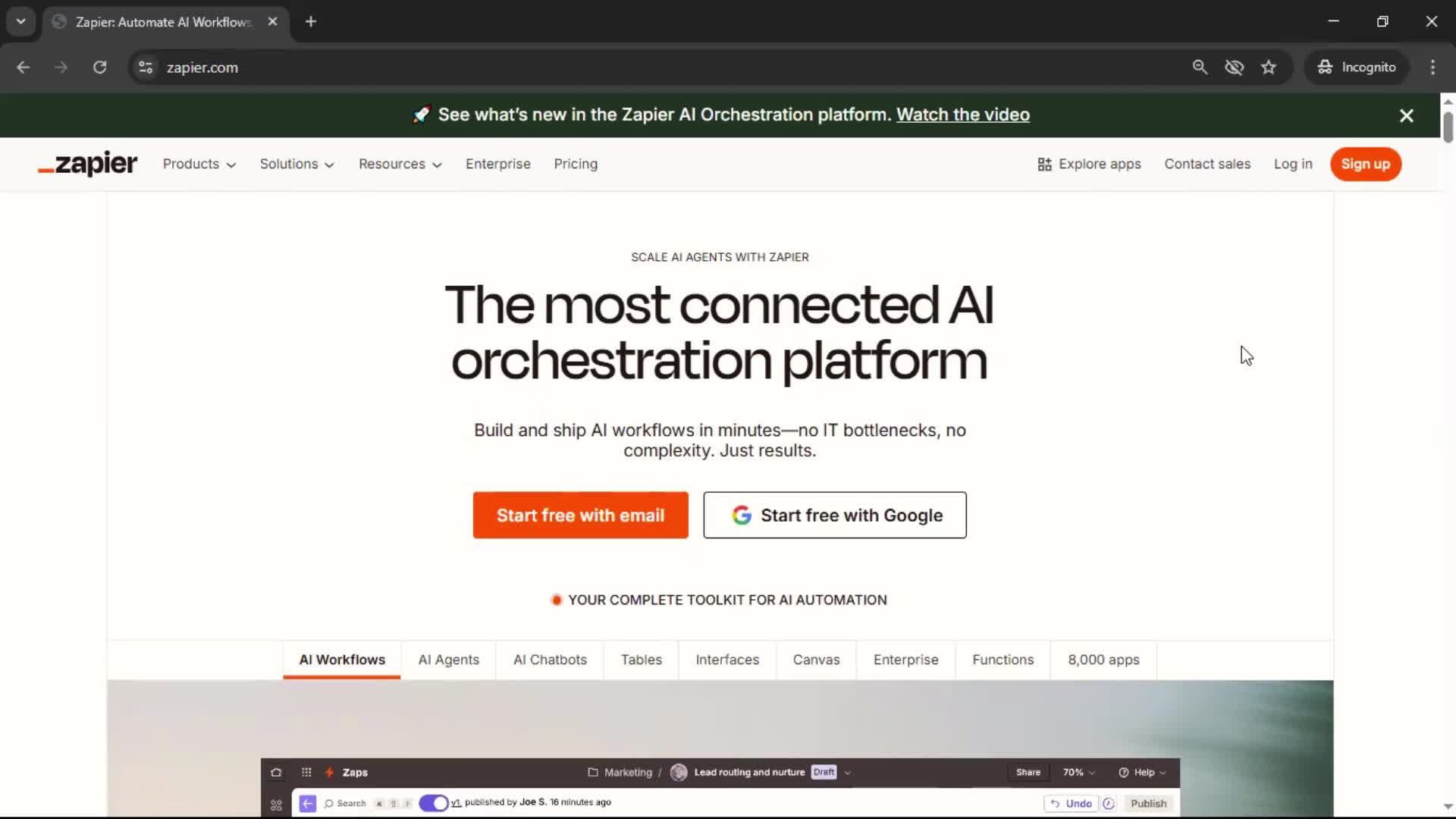Open the tab search dropdown arrow
This screenshot has height=819, width=1456.
21,22
